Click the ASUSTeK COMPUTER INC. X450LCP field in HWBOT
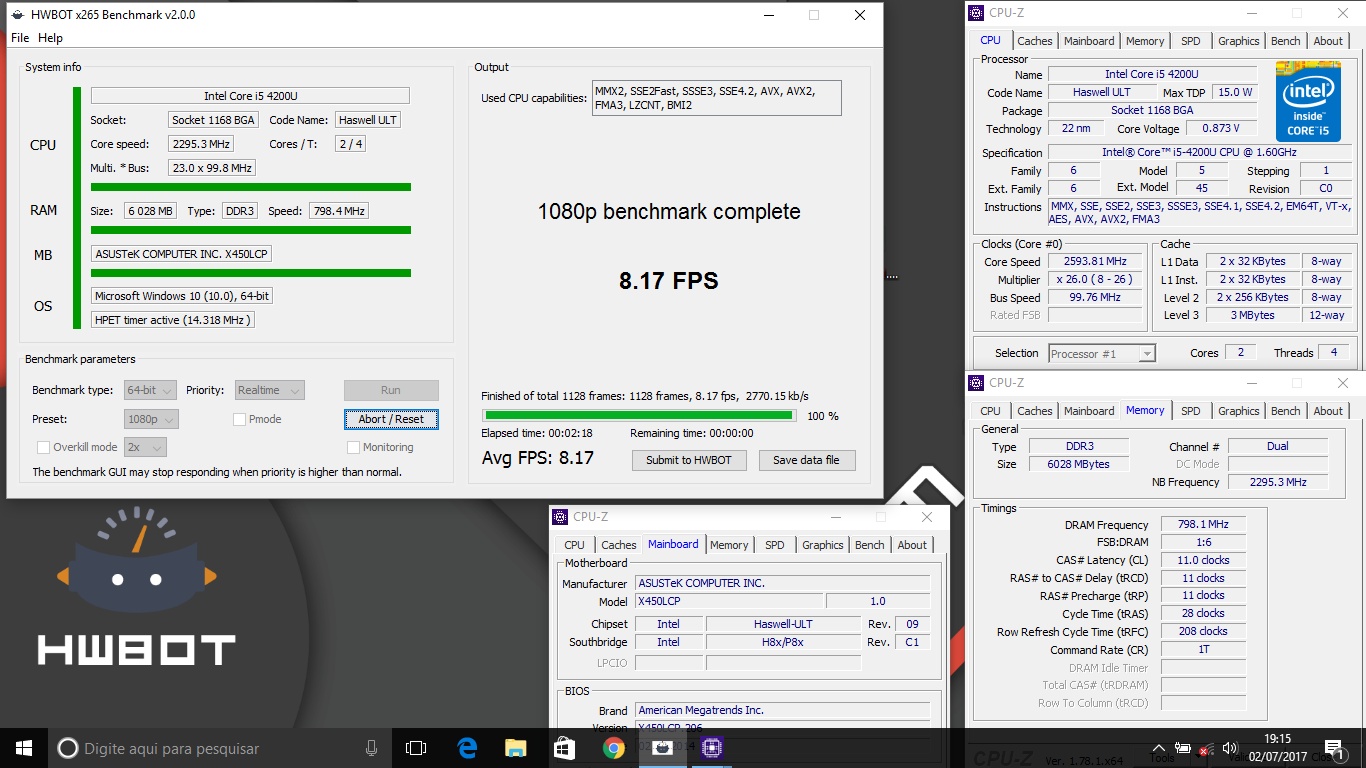 pos(181,254)
